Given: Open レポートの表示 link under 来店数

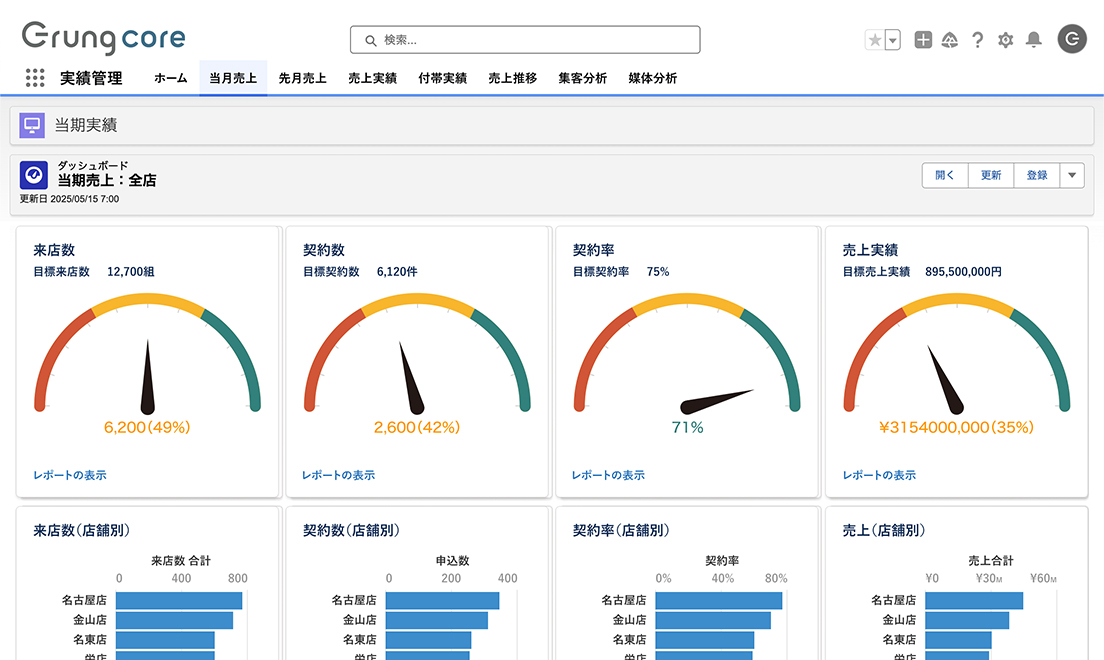Looking at the screenshot, I should pyautogui.click(x=70, y=475).
